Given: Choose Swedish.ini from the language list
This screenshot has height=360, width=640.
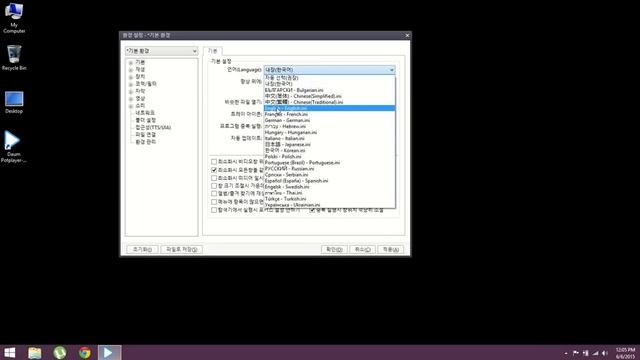Looking at the screenshot, I should pyautogui.click(x=329, y=187).
